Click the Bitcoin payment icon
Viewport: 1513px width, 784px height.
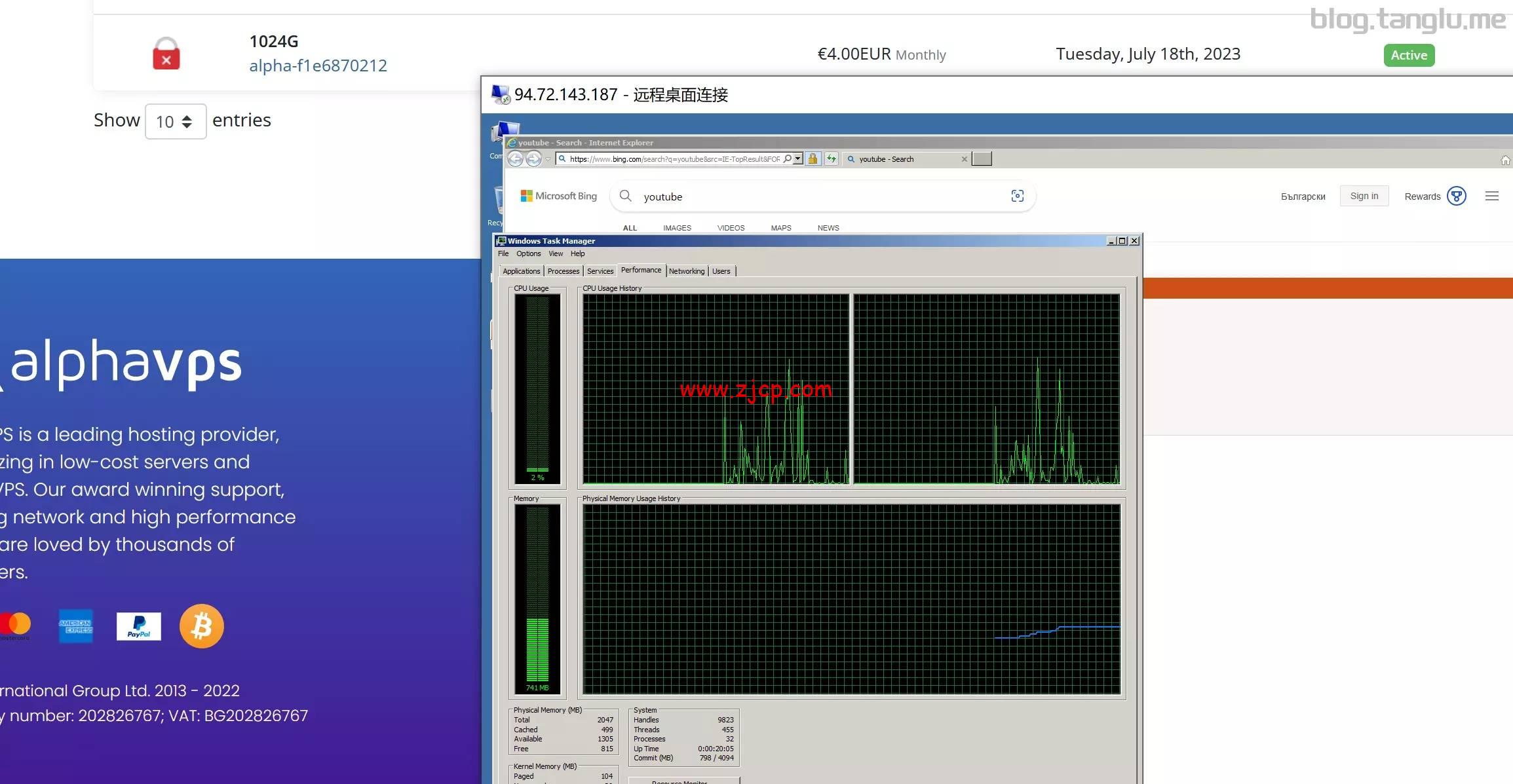(202, 626)
